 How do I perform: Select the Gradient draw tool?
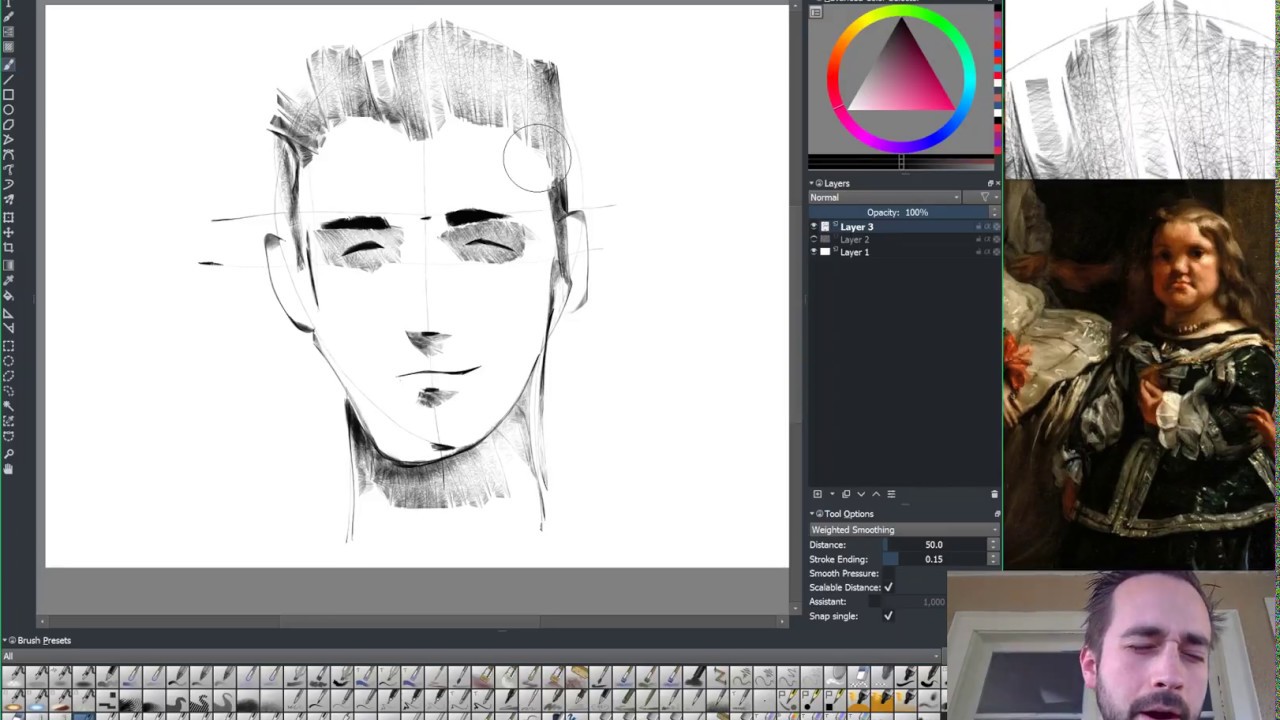point(8,265)
